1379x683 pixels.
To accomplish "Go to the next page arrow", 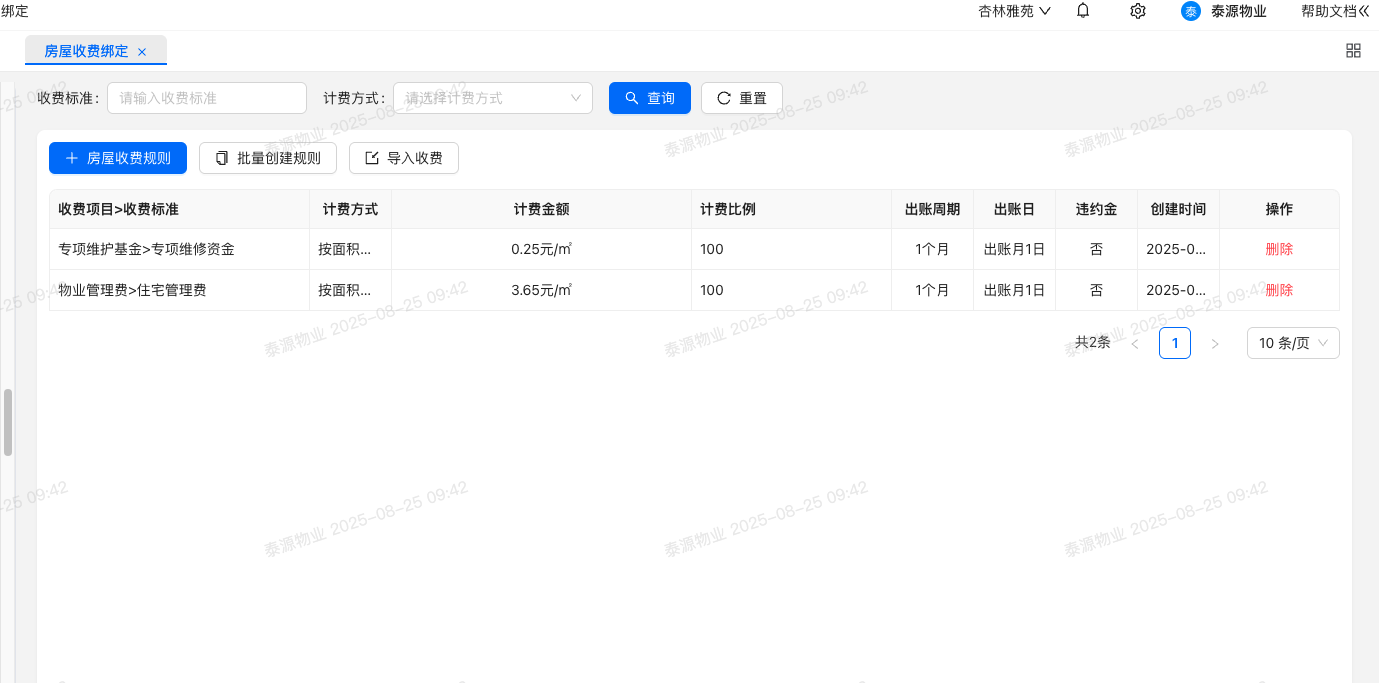I will point(1215,344).
